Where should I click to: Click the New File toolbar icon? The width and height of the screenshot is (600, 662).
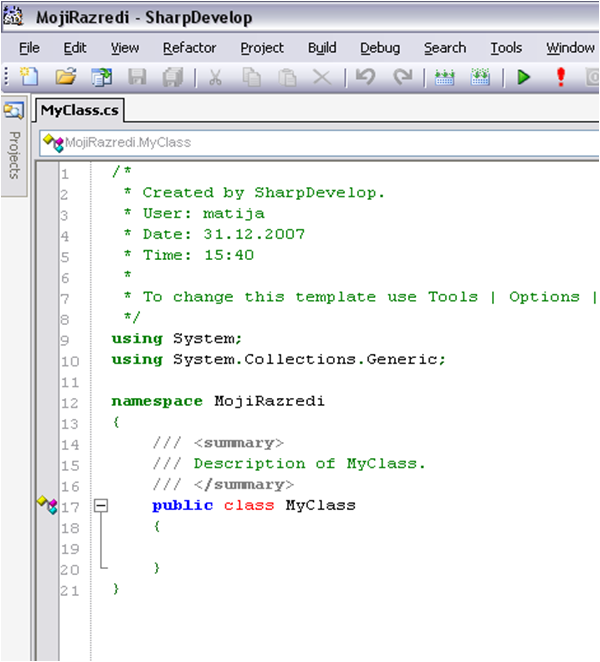coord(28,77)
